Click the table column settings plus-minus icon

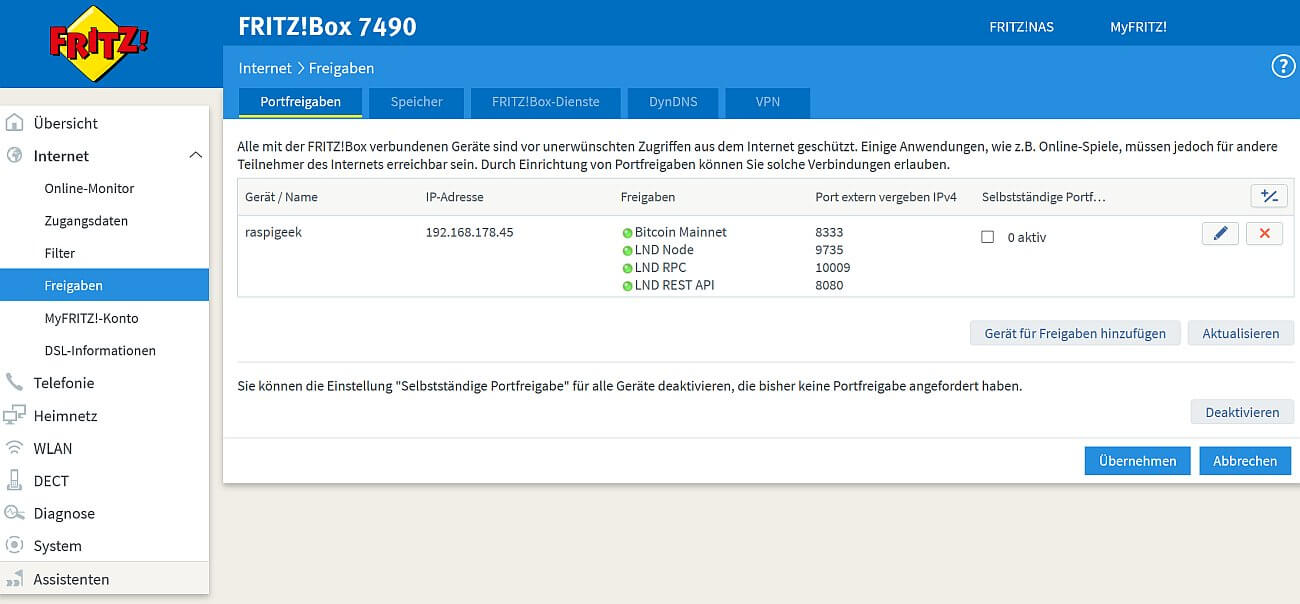coord(1269,196)
